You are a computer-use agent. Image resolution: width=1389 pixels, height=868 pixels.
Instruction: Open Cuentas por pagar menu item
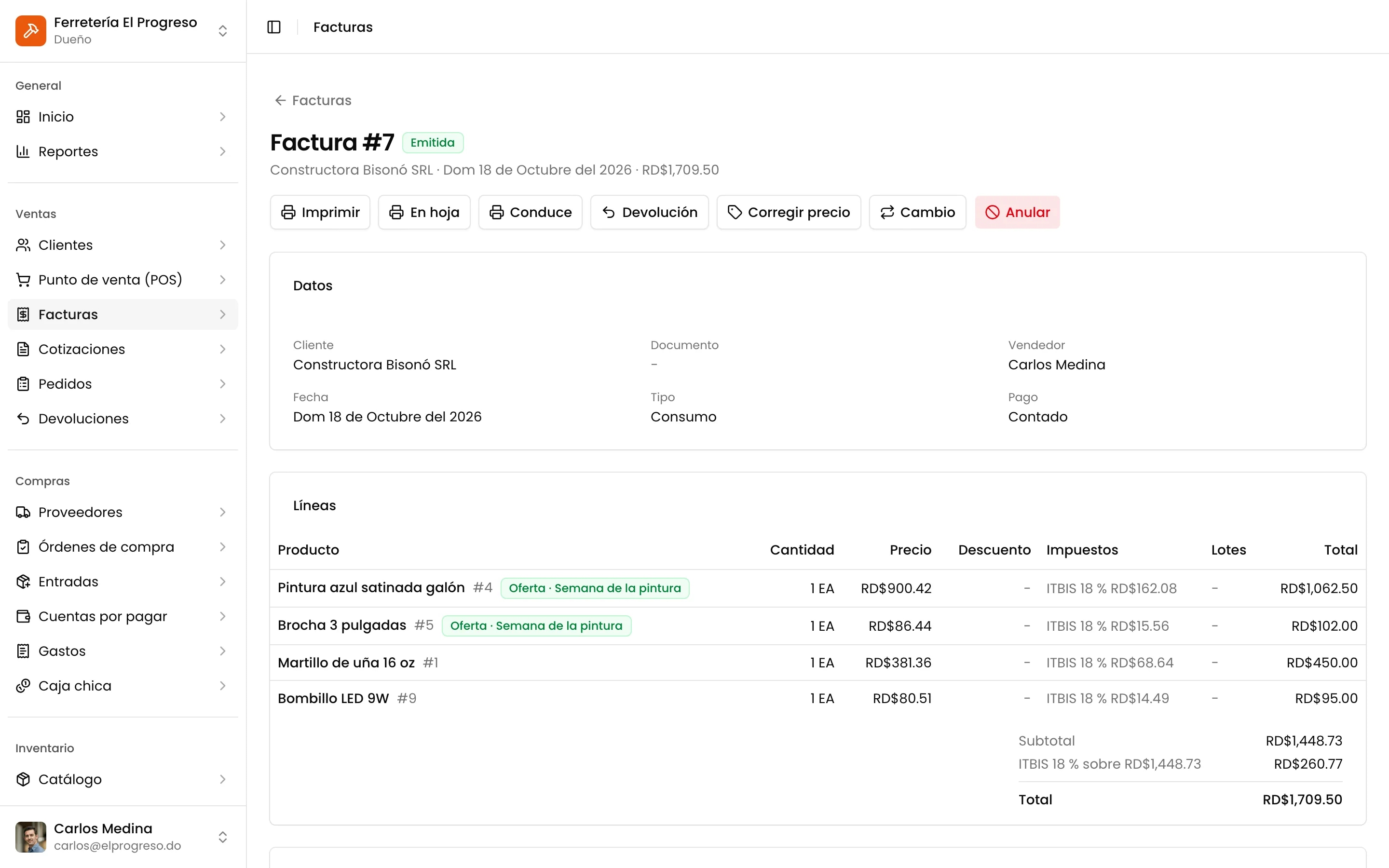tap(123, 617)
